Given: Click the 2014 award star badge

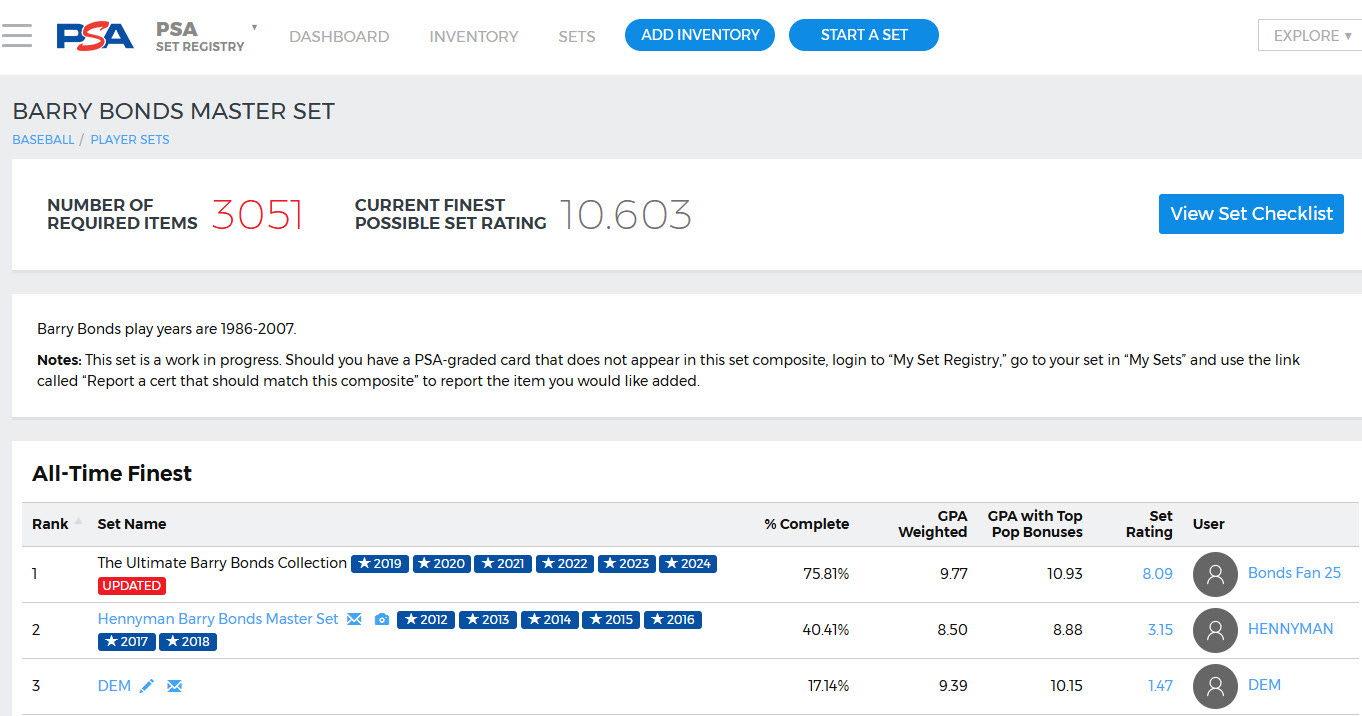Looking at the screenshot, I should (549, 620).
